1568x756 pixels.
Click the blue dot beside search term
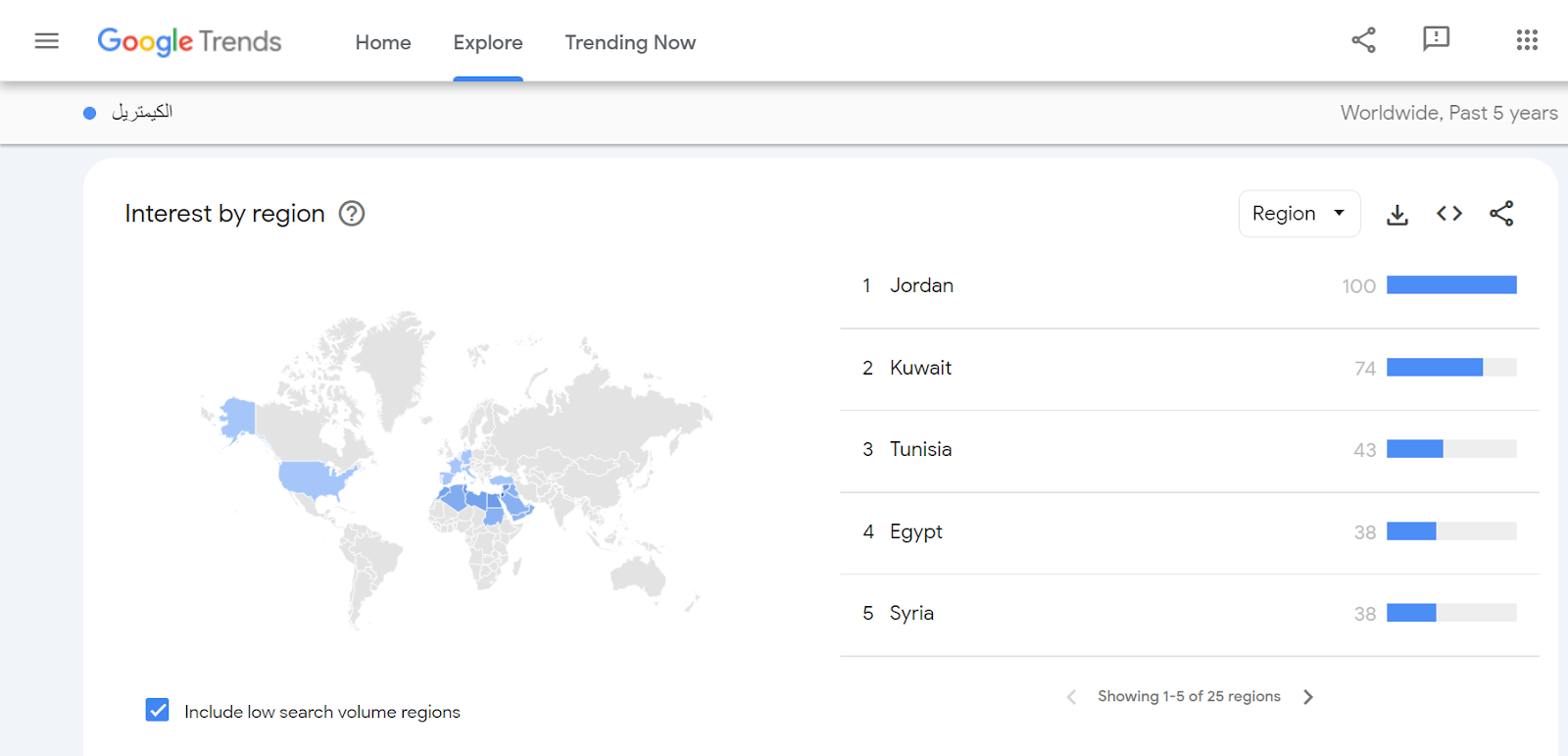(90, 113)
